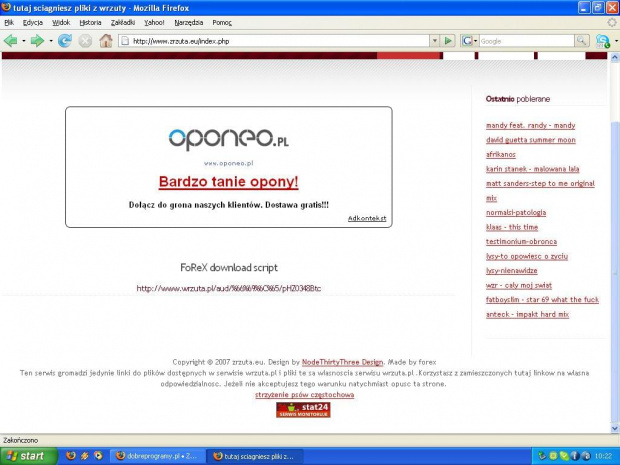620x465 pixels.
Task: Stop loading with the greyed Stop icon
Action: [85, 41]
